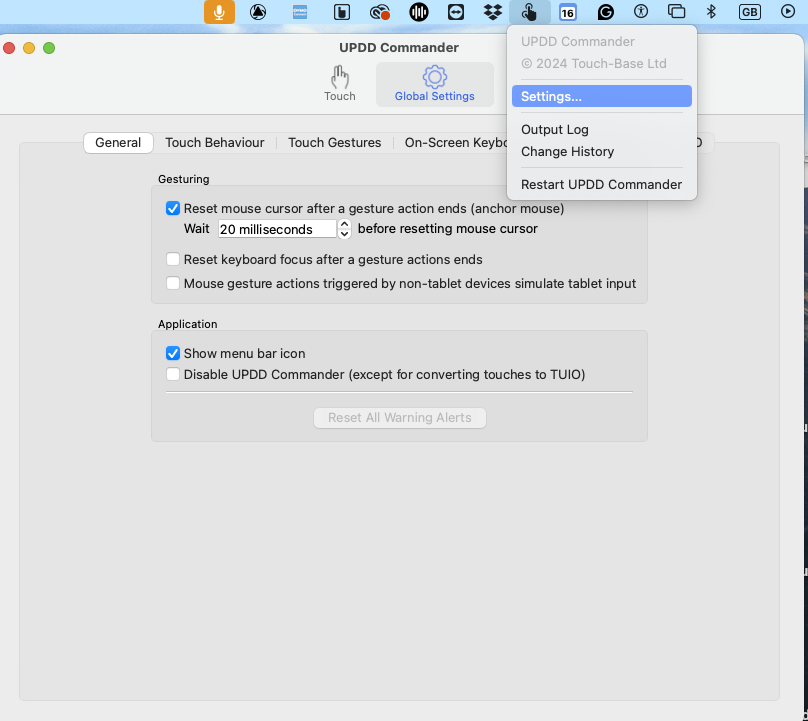808x721 pixels.
Task: Open Output Log from the menu
Action: pos(555,130)
